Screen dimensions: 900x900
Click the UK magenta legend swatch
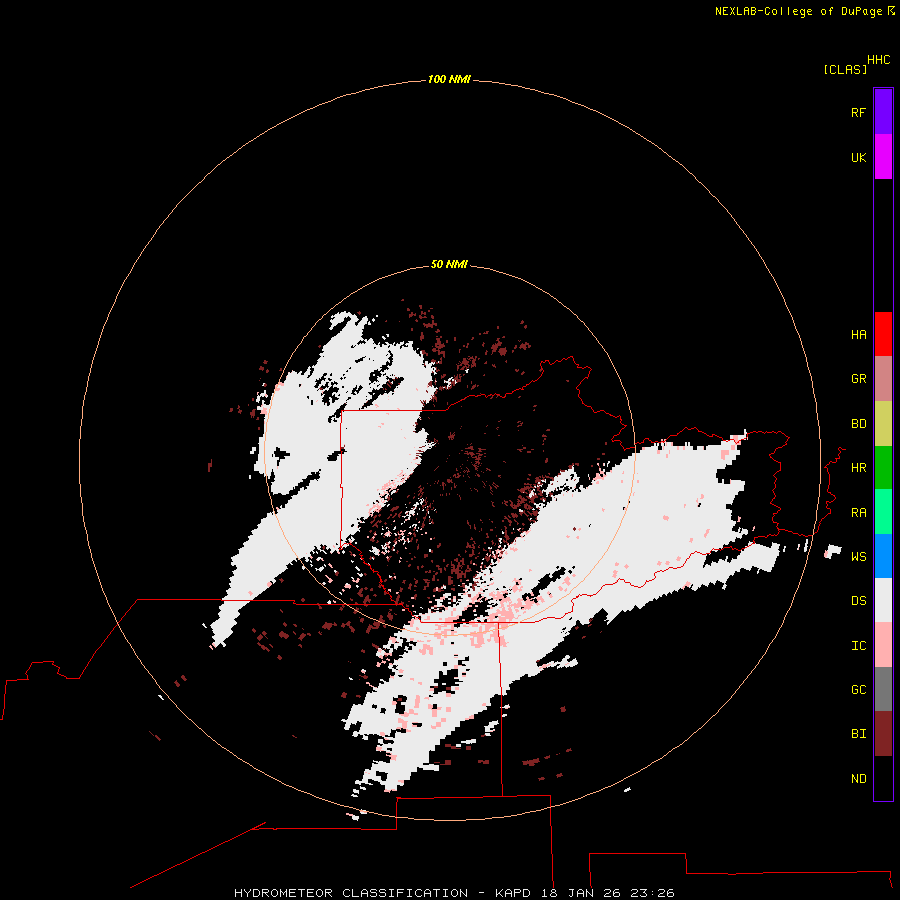click(883, 157)
